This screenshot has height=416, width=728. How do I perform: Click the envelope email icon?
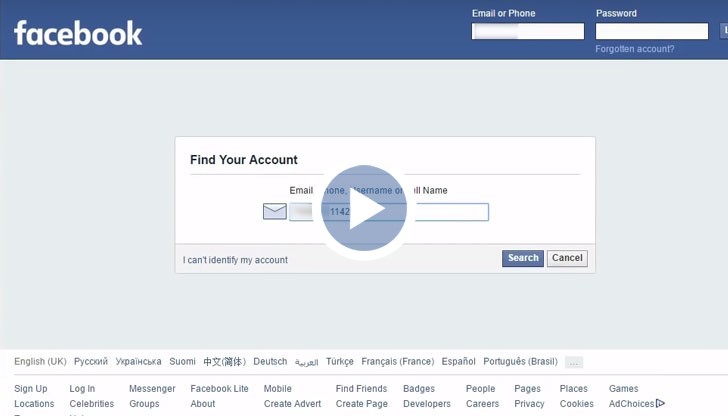274,211
